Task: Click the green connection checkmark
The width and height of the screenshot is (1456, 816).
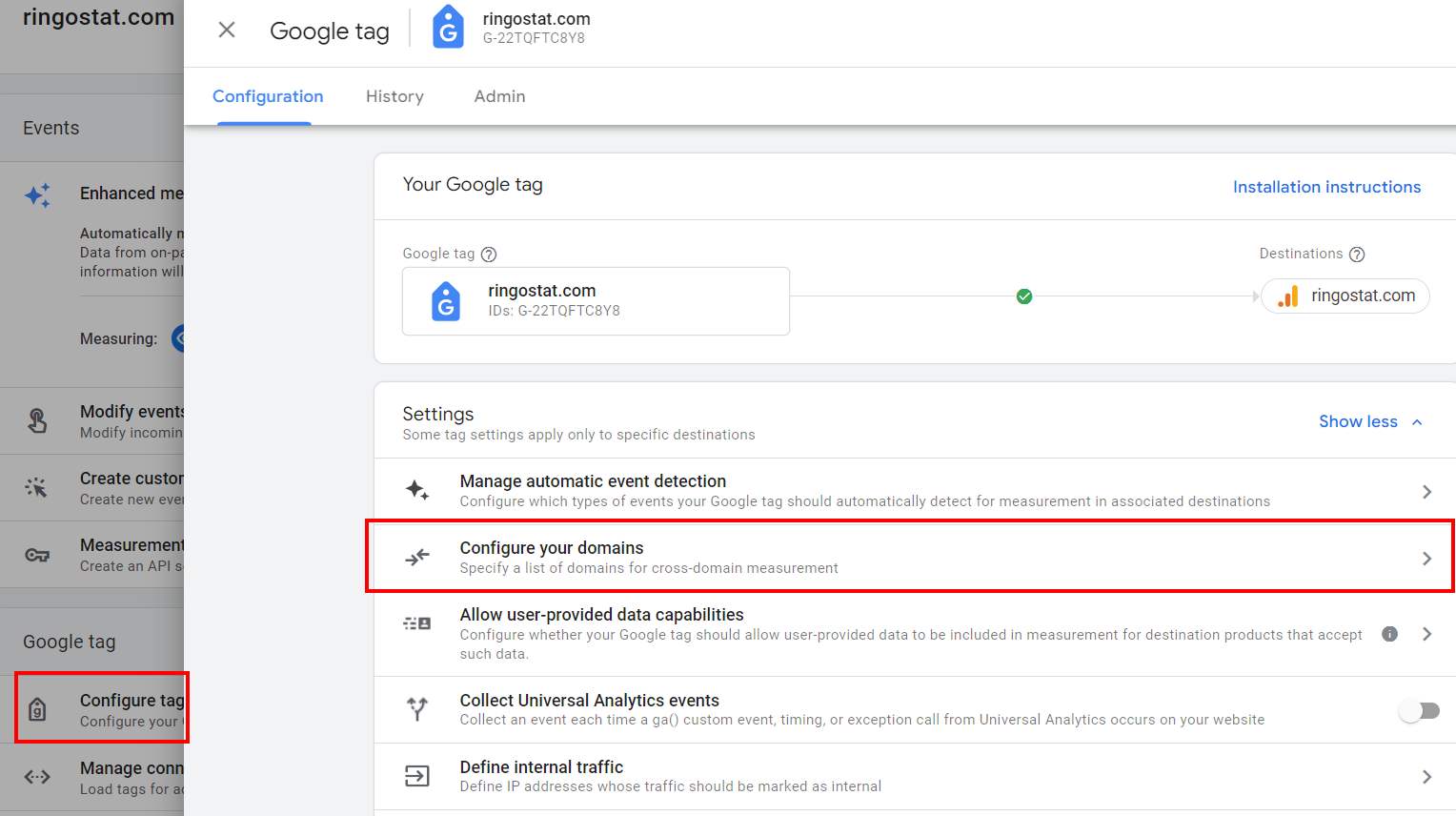Action: pyautogui.click(x=1024, y=296)
